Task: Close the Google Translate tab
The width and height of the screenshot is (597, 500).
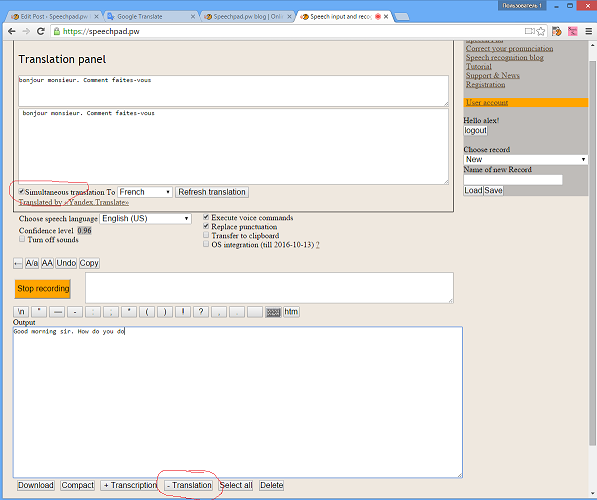Action: click(193, 17)
